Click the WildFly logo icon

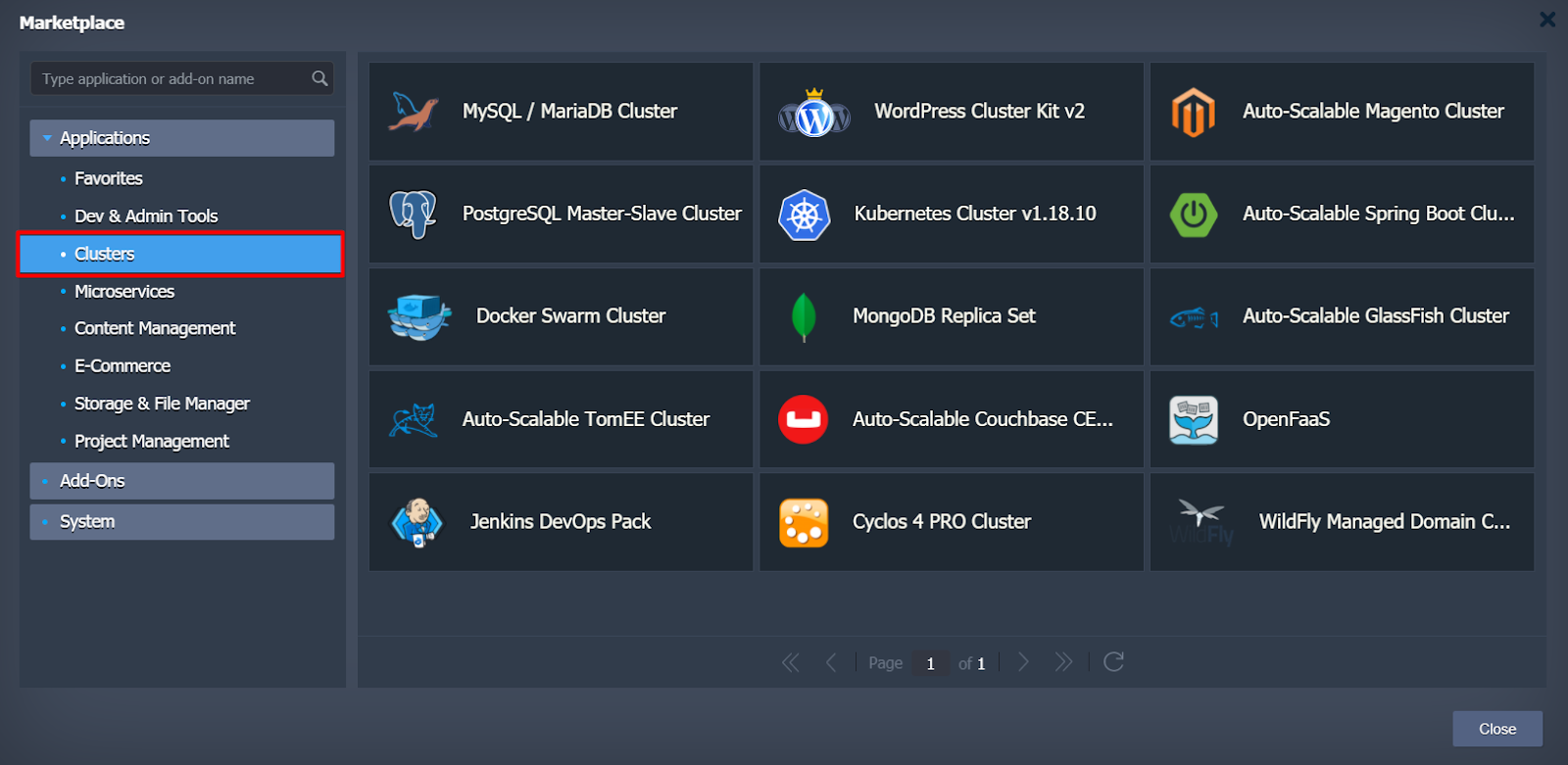click(1201, 522)
